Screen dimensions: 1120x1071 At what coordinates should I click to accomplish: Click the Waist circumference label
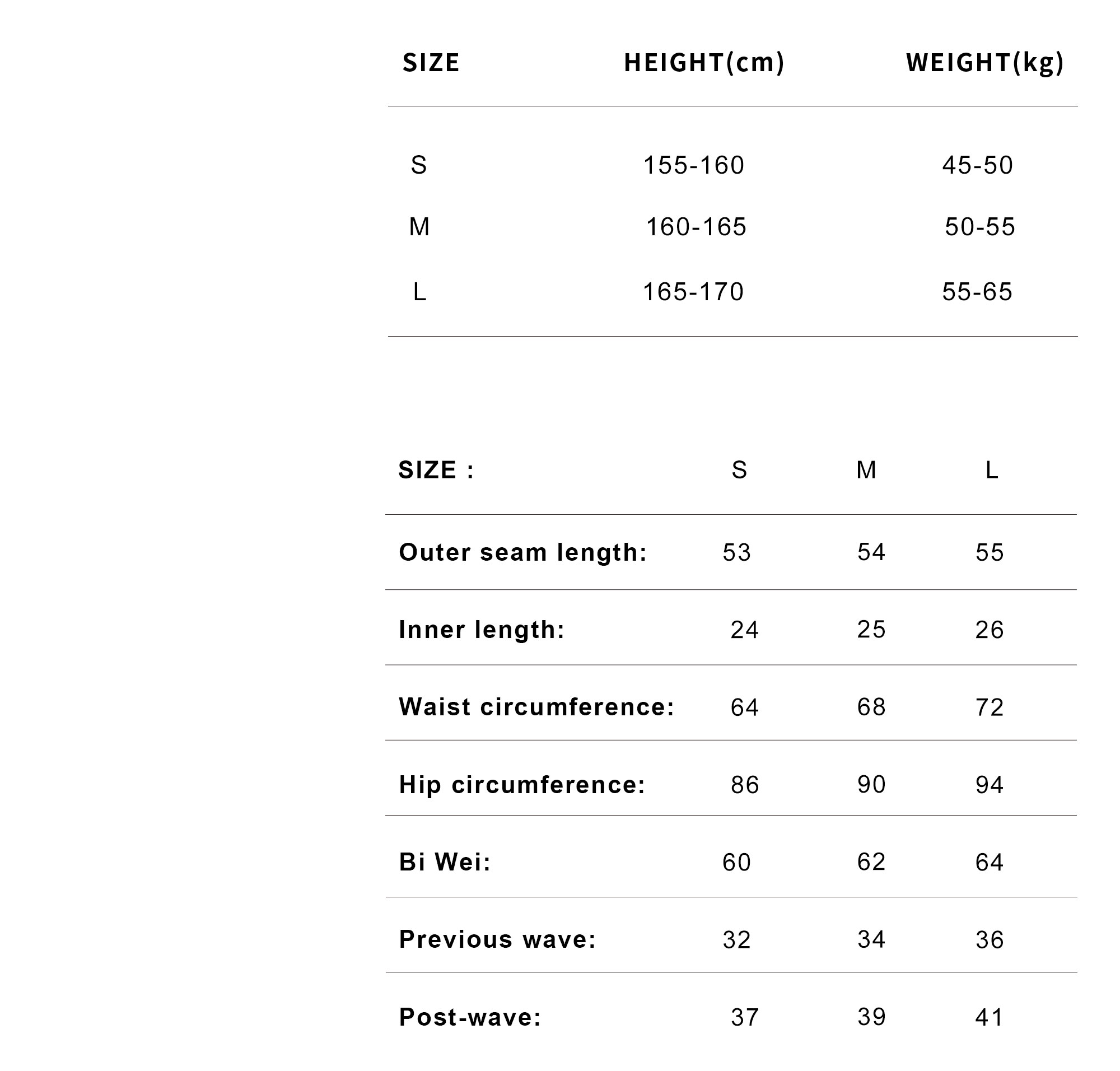click(x=536, y=707)
